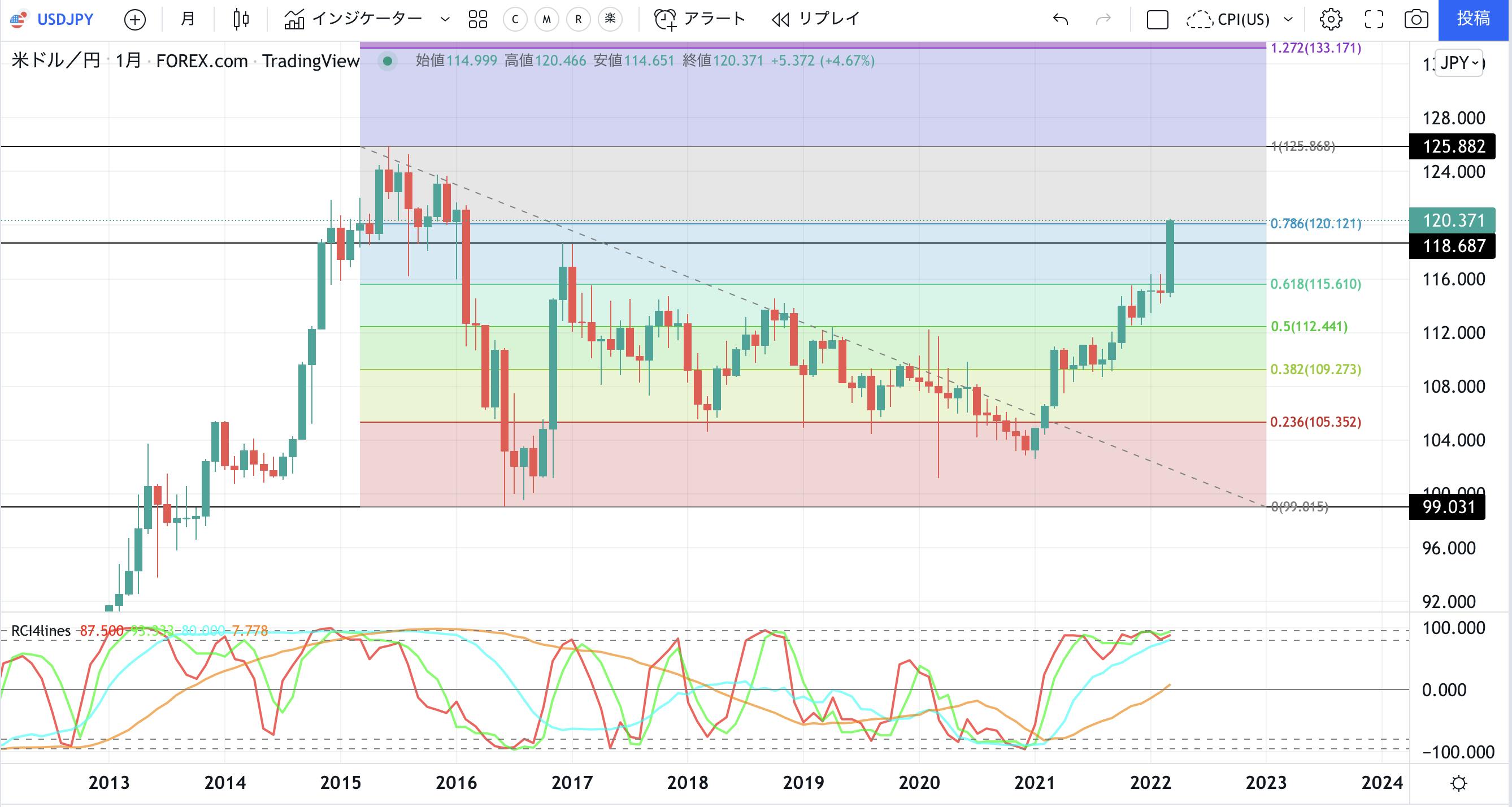Expand the favorite indicators dropdown arrow
This screenshot has height=807, width=1512.
pyautogui.click(x=445, y=19)
